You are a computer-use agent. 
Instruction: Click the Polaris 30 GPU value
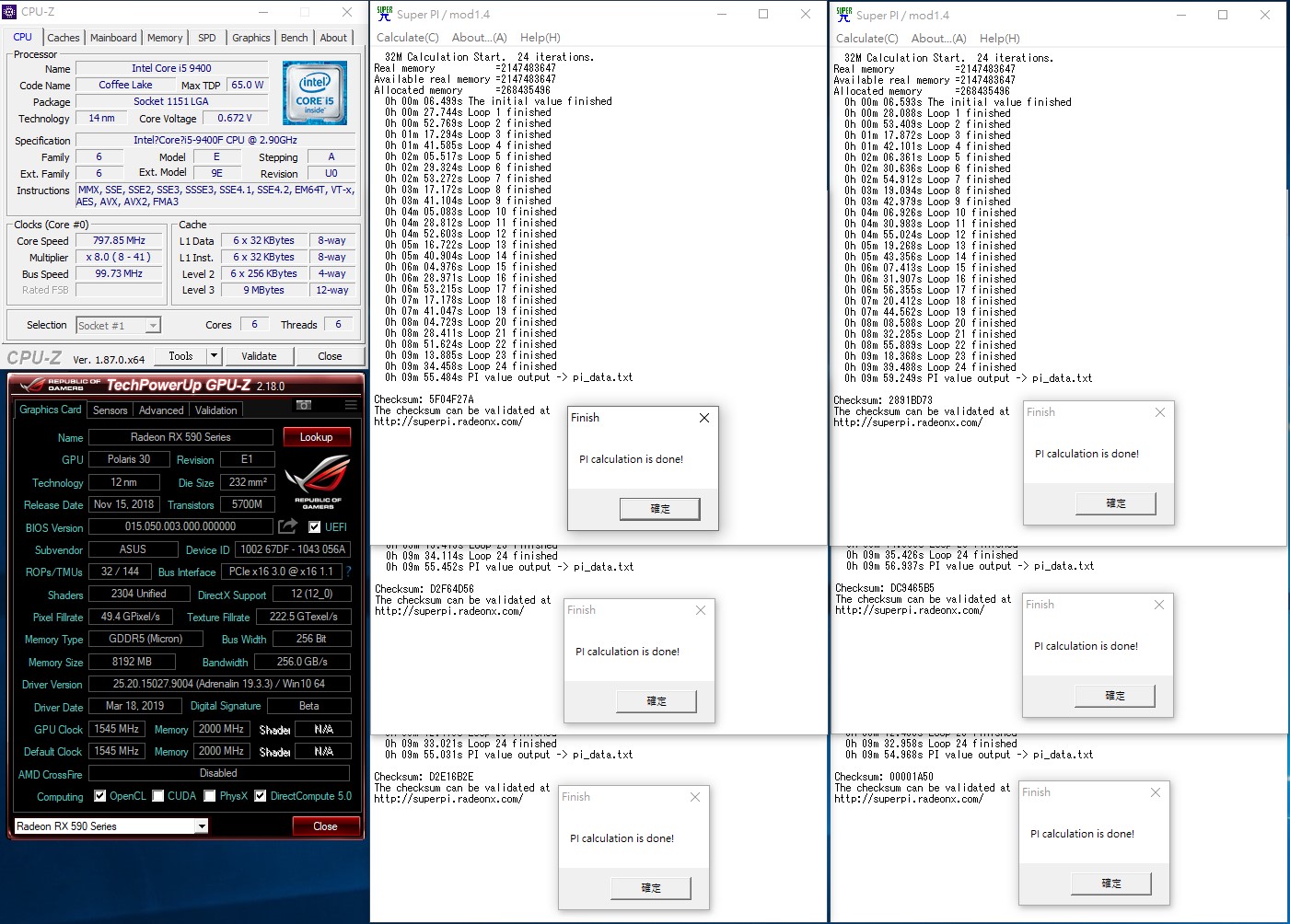[129, 459]
